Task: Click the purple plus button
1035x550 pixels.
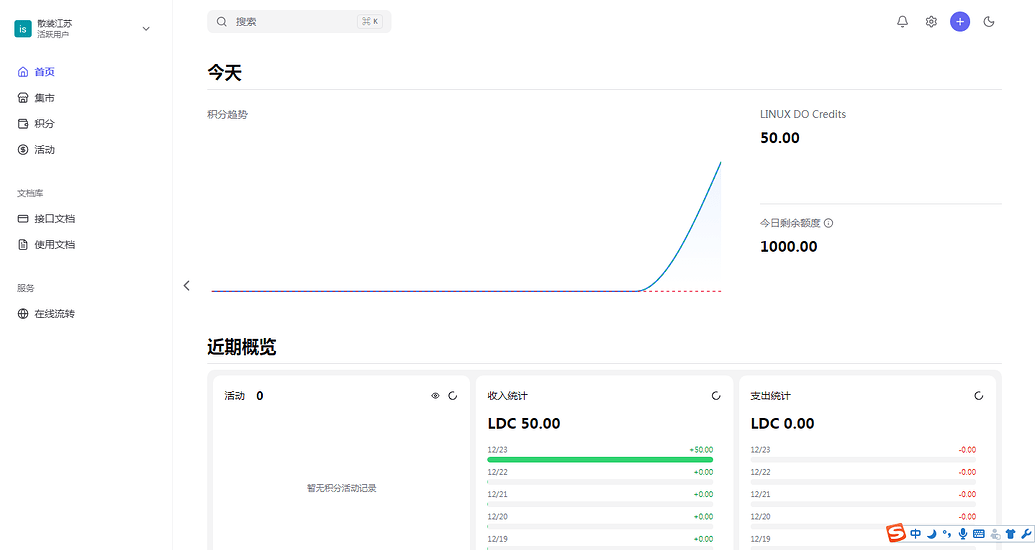Action: 960,22
